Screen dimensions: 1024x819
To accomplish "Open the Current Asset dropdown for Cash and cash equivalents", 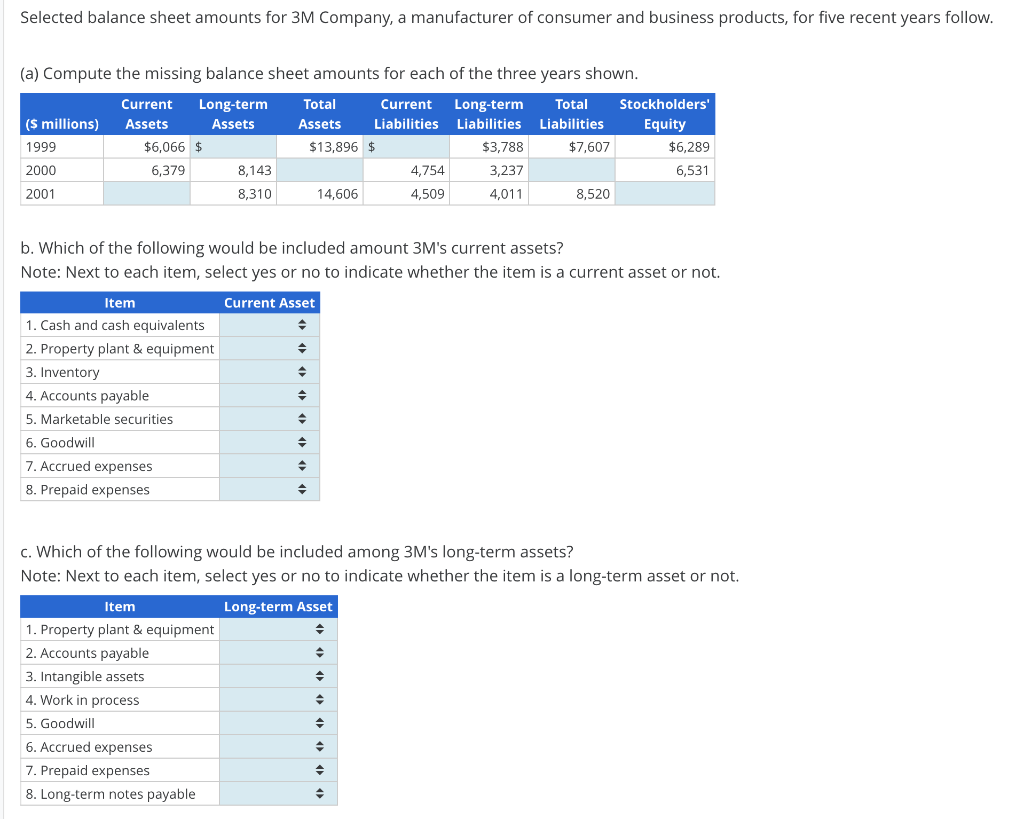I will coord(305,324).
